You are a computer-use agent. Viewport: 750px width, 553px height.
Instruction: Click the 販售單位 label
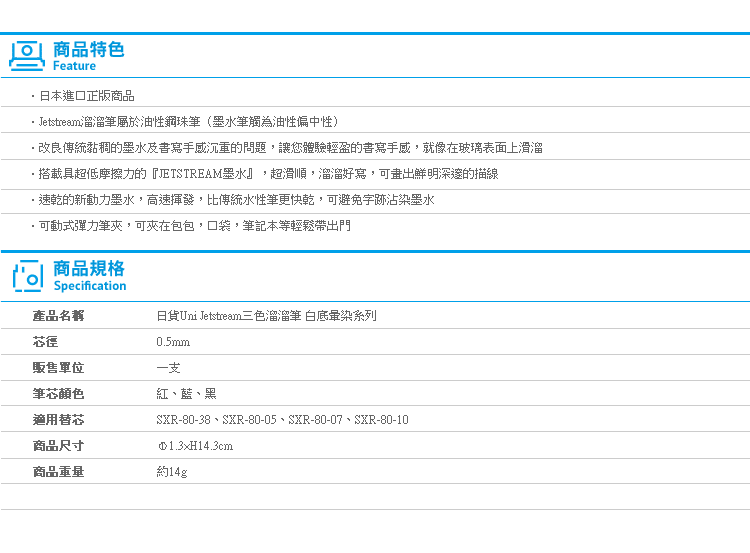(x=58, y=368)
